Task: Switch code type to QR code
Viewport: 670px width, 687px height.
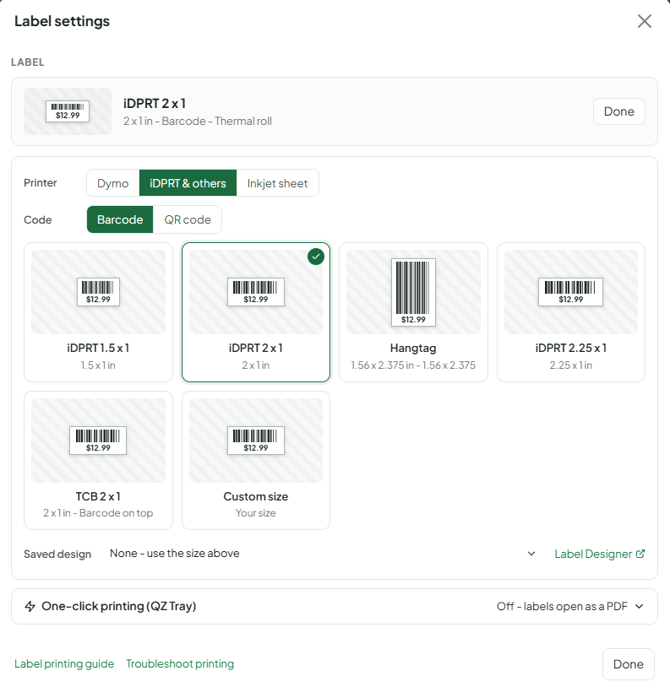Action: pos(188,220)
